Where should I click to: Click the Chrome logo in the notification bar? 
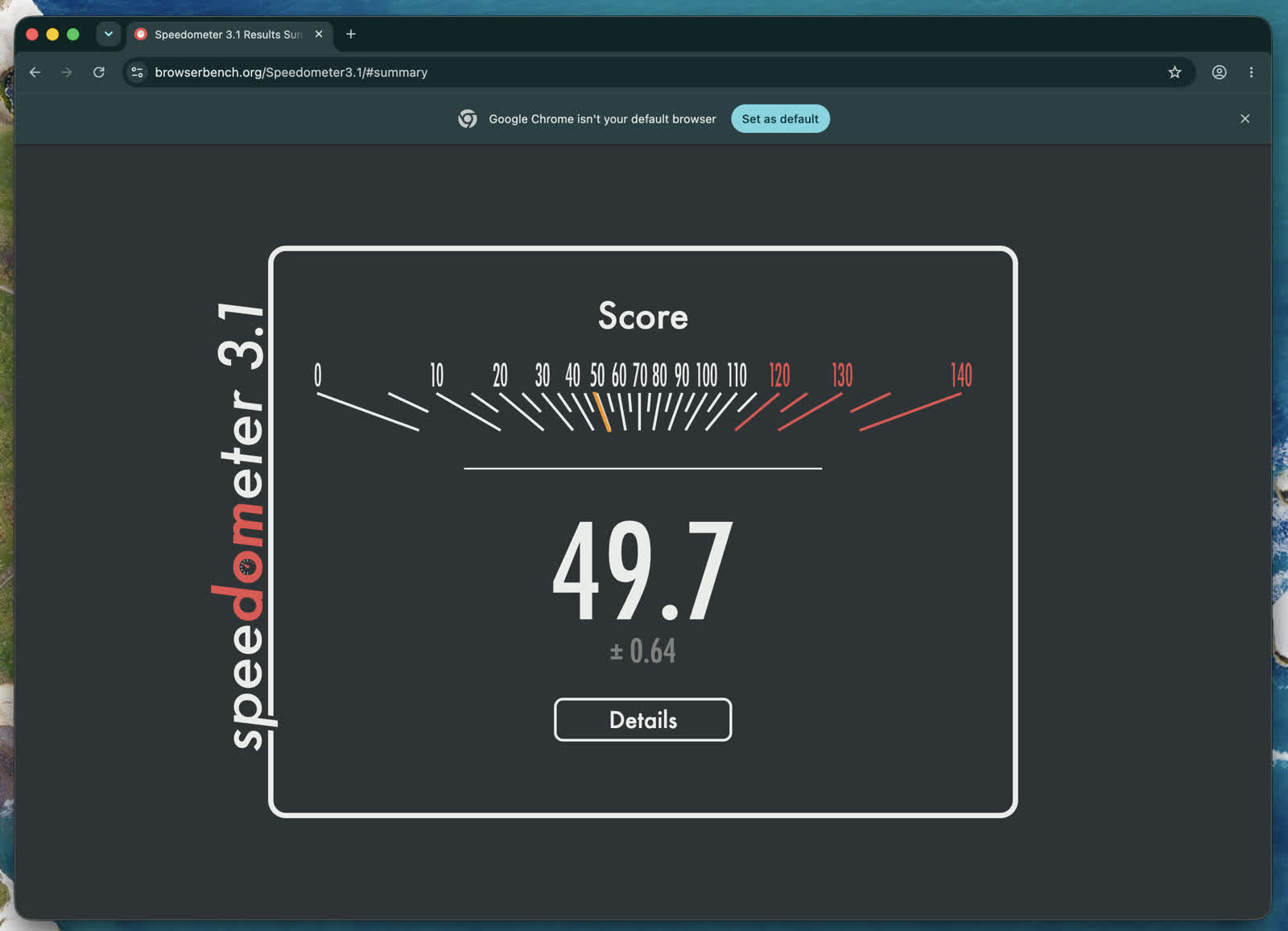[468, 118]
